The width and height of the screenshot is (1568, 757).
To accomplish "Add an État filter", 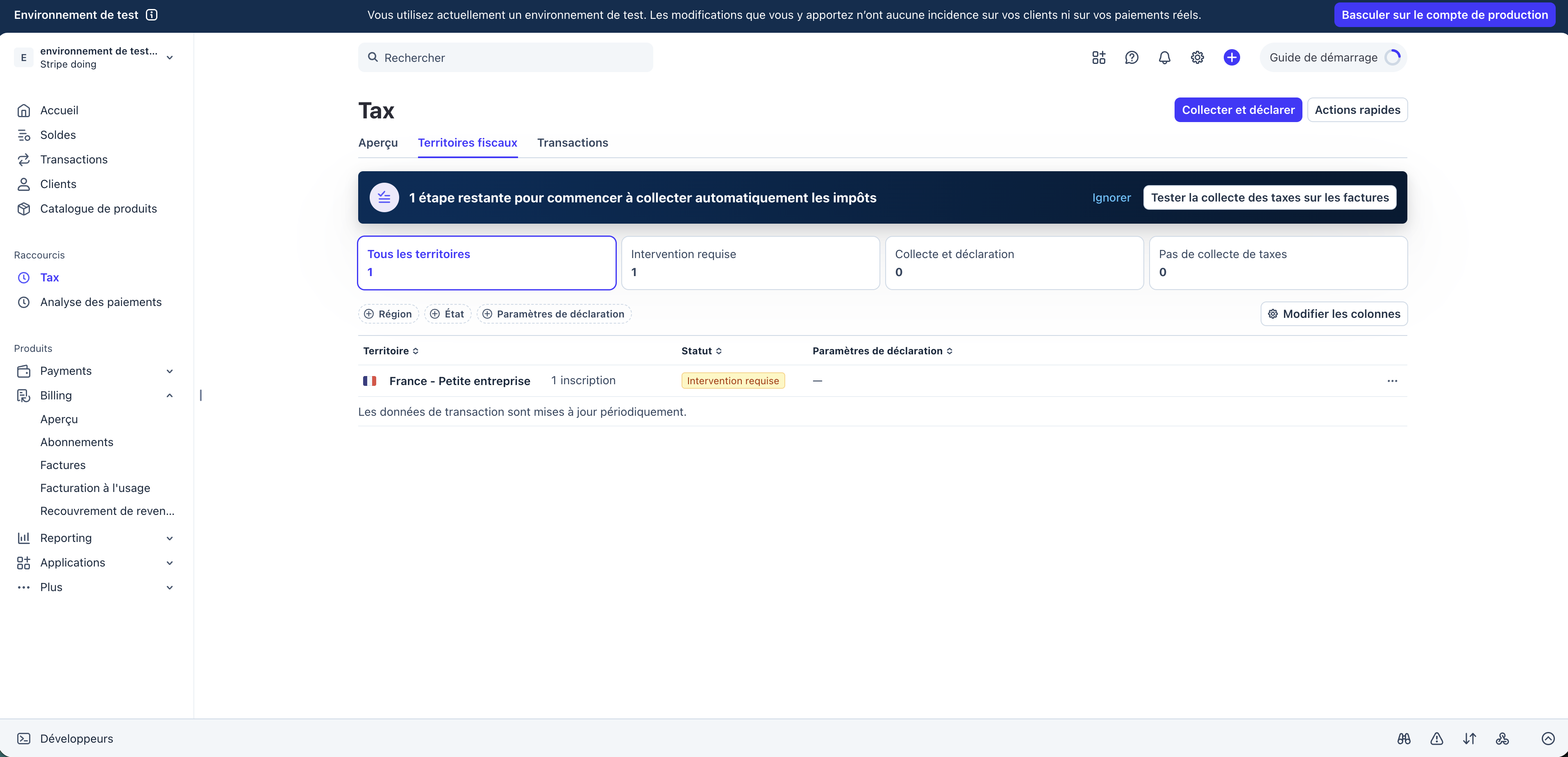I will 448,314.
